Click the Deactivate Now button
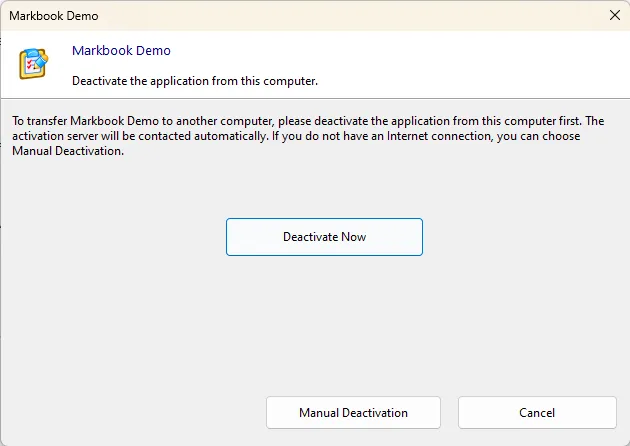The image size is (630, 446). tap(324, 237)
